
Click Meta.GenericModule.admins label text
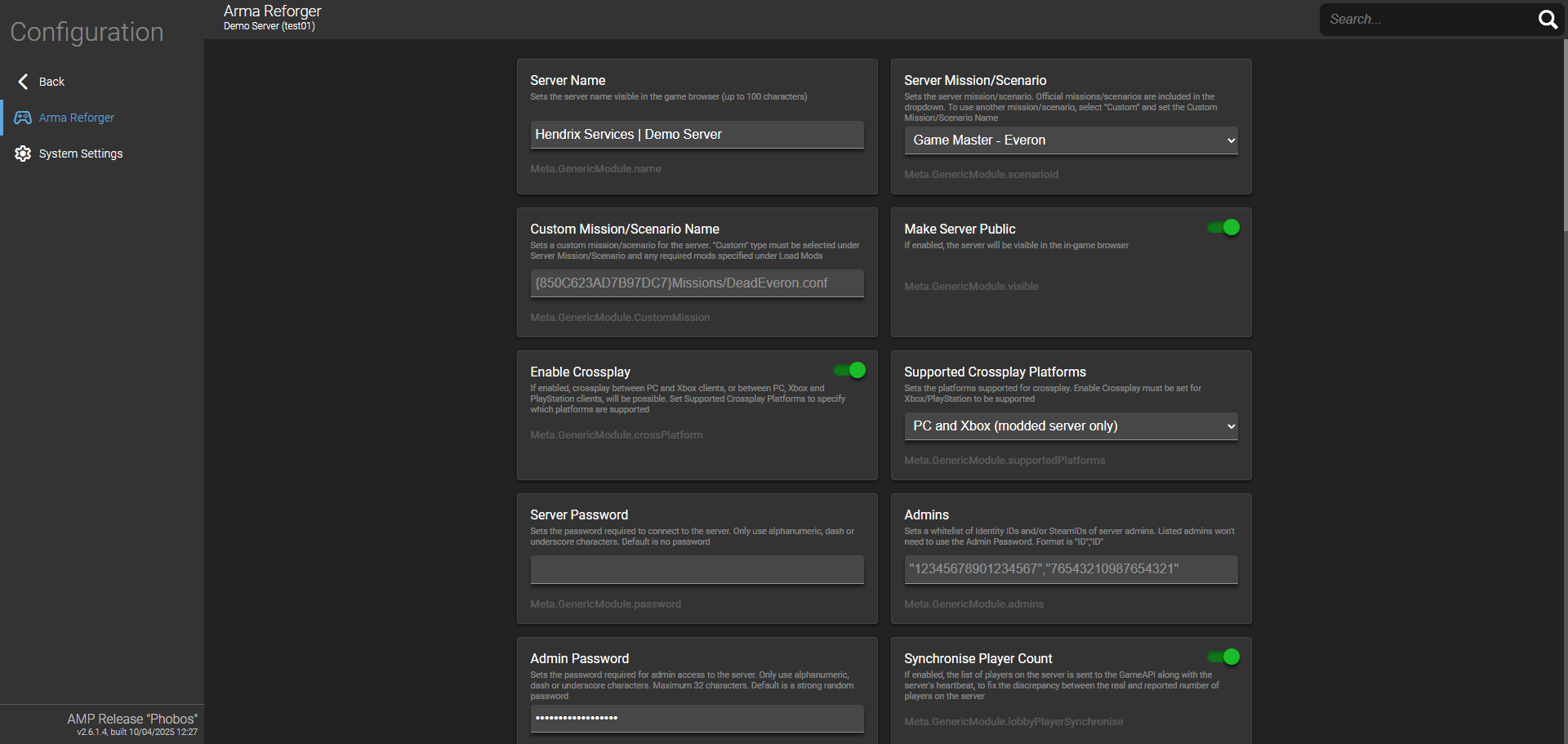[x=973, y=604]
